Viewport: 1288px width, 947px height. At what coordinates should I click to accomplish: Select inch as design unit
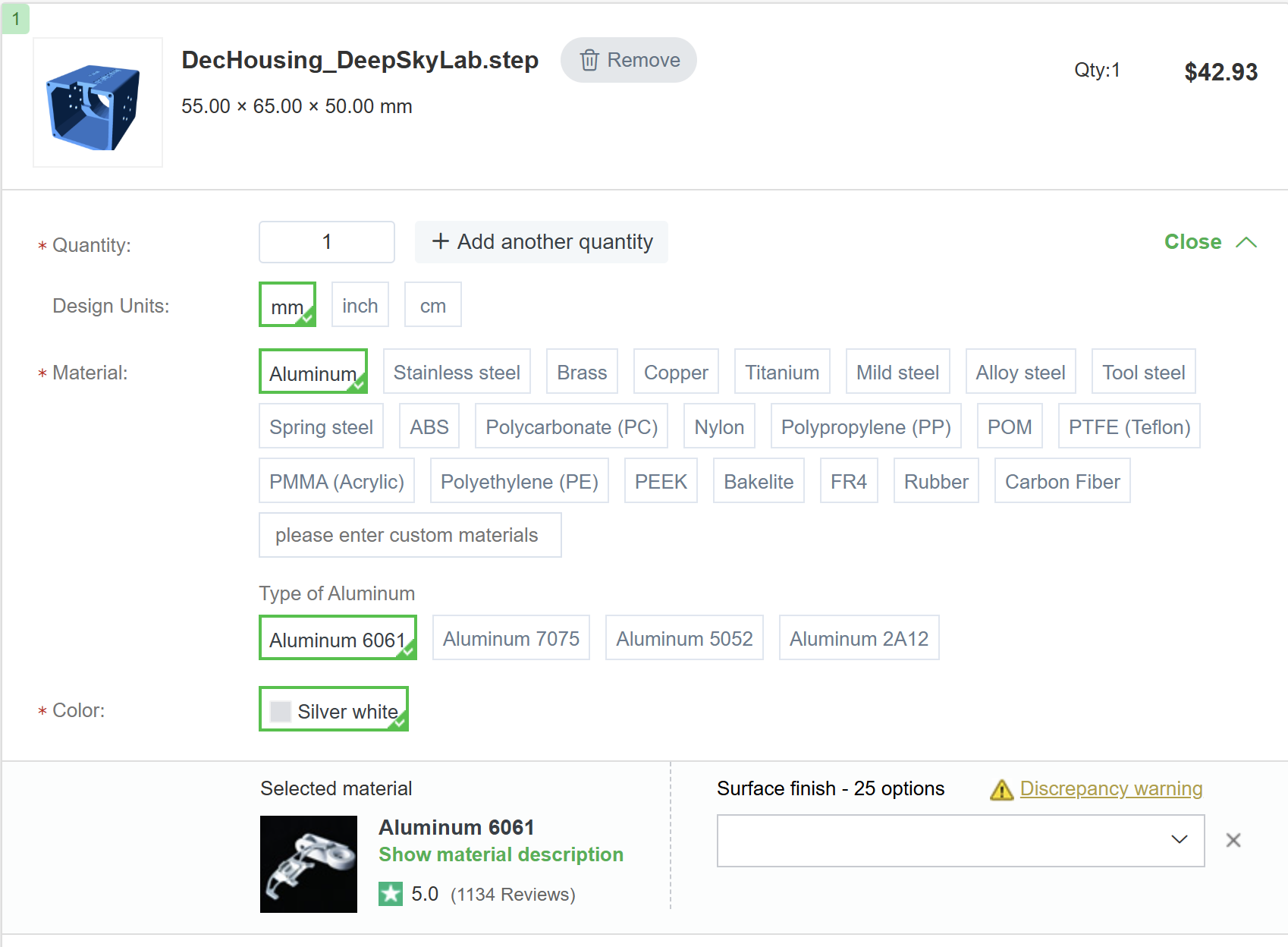[x=360, y=305]
